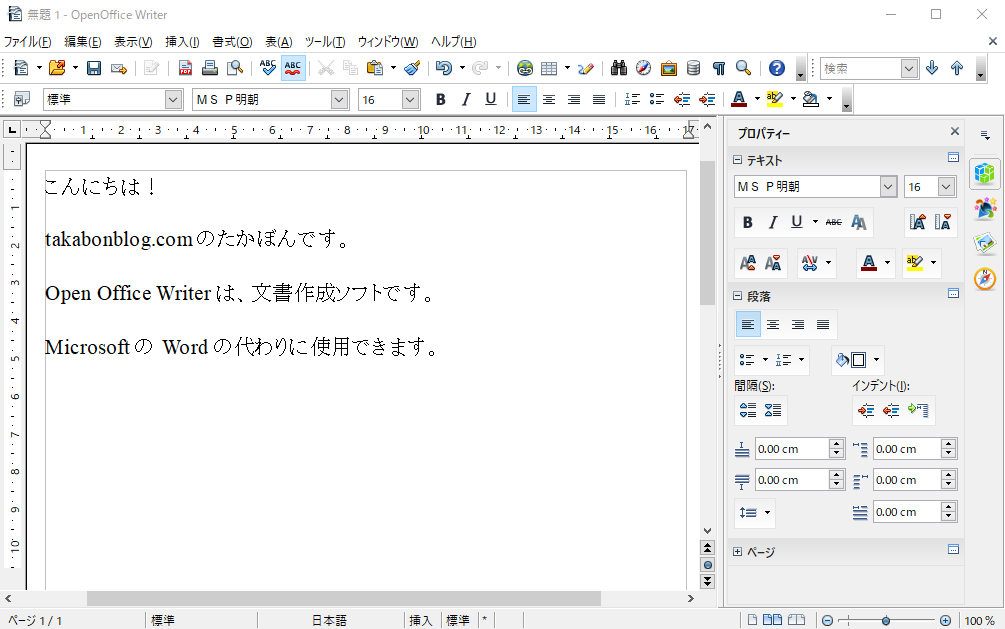Expand the paragraph style dropdown showing 標準
Screen dimensions: 1005x629
tap(175, 99)
